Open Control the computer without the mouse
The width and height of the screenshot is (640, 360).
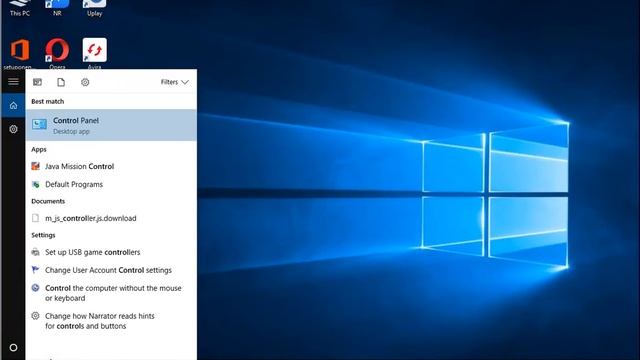click(111, 293)
